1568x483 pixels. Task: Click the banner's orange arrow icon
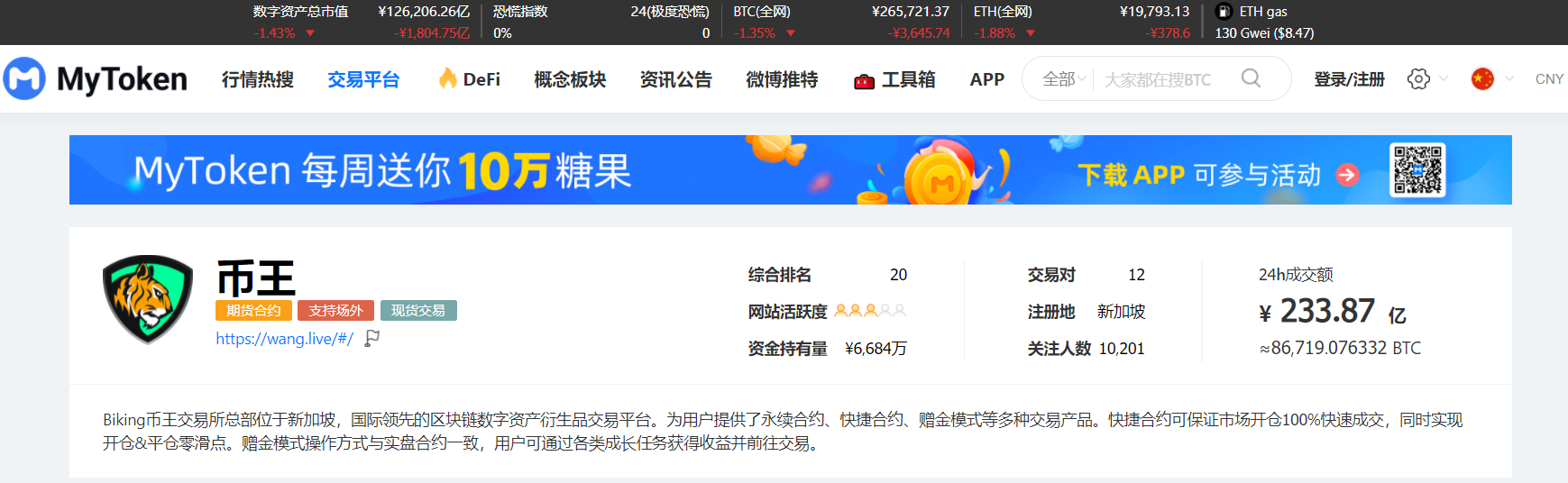click(1347, 175)
